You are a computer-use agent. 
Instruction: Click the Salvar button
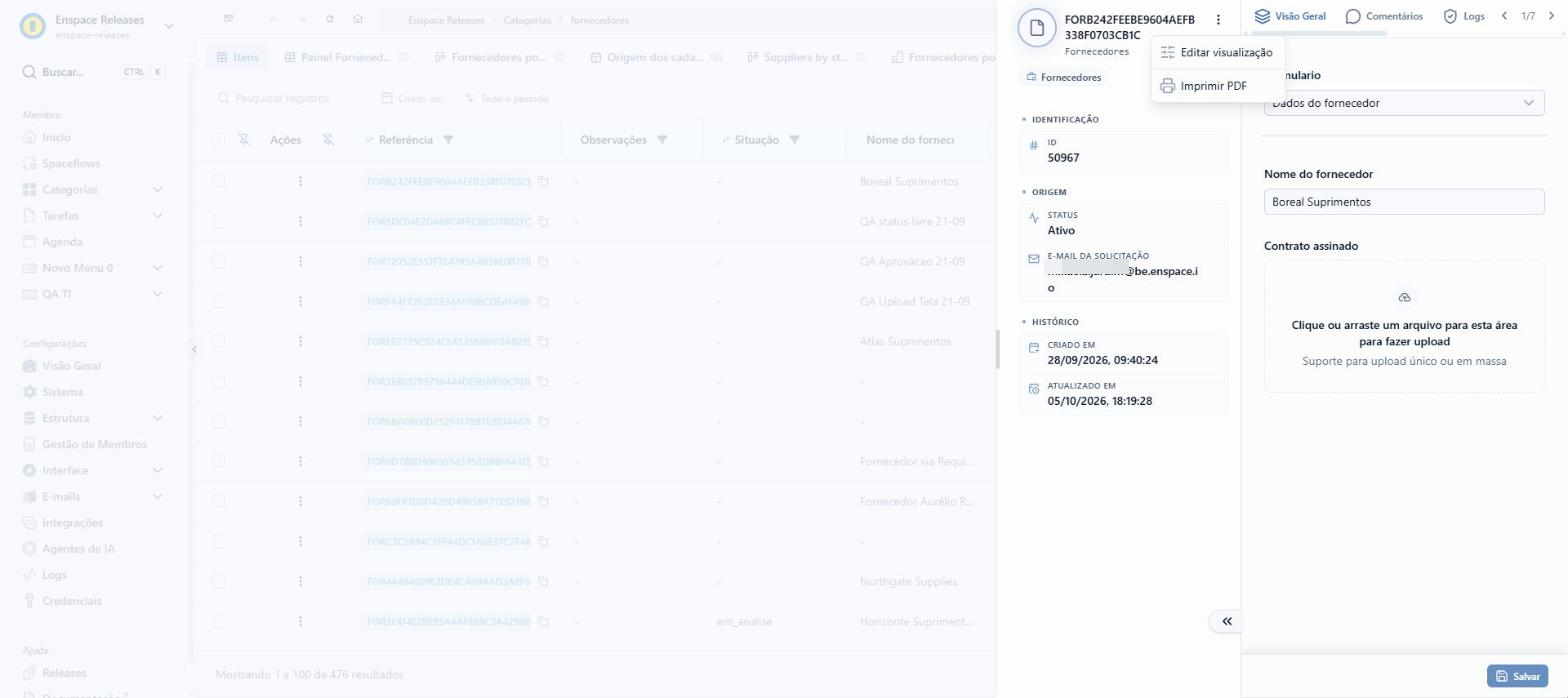[1517, 676]
